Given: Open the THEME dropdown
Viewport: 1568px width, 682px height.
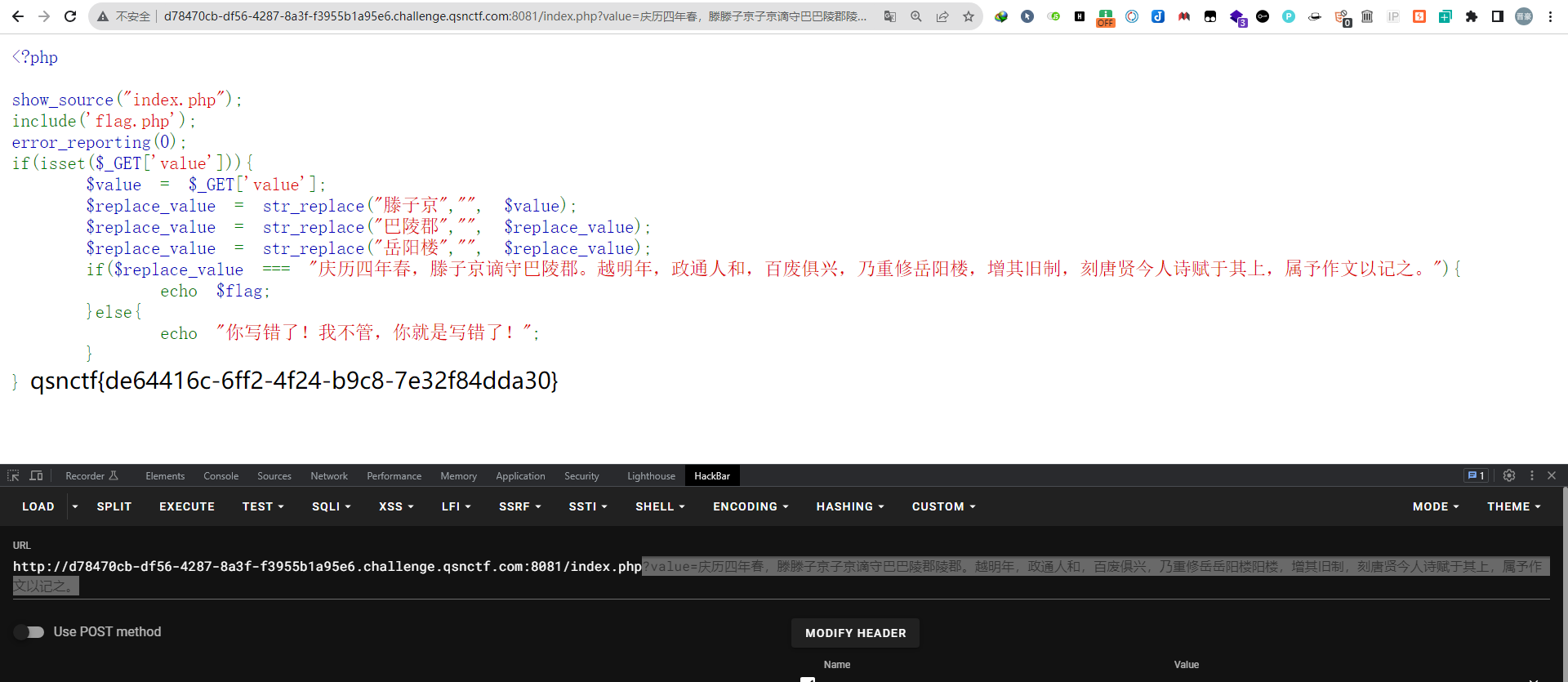Looking at the screenshot, I should [1514, 506].
